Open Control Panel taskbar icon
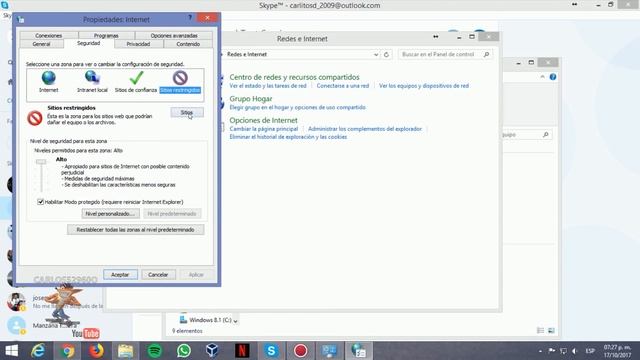The image size is (640, 360). [329, 351]
